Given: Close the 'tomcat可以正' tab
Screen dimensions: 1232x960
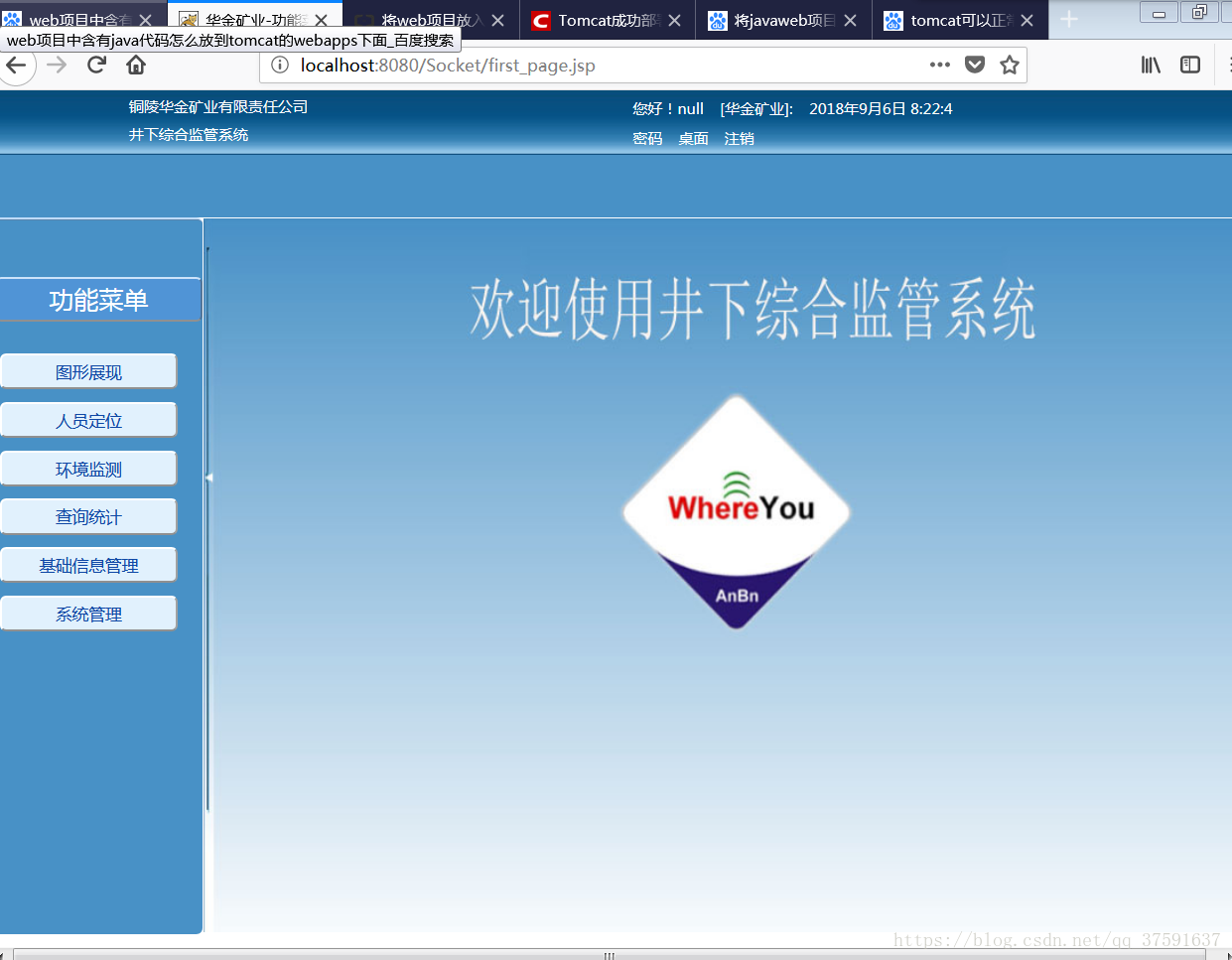Looking at the screenshot, I should [1027, 20].
